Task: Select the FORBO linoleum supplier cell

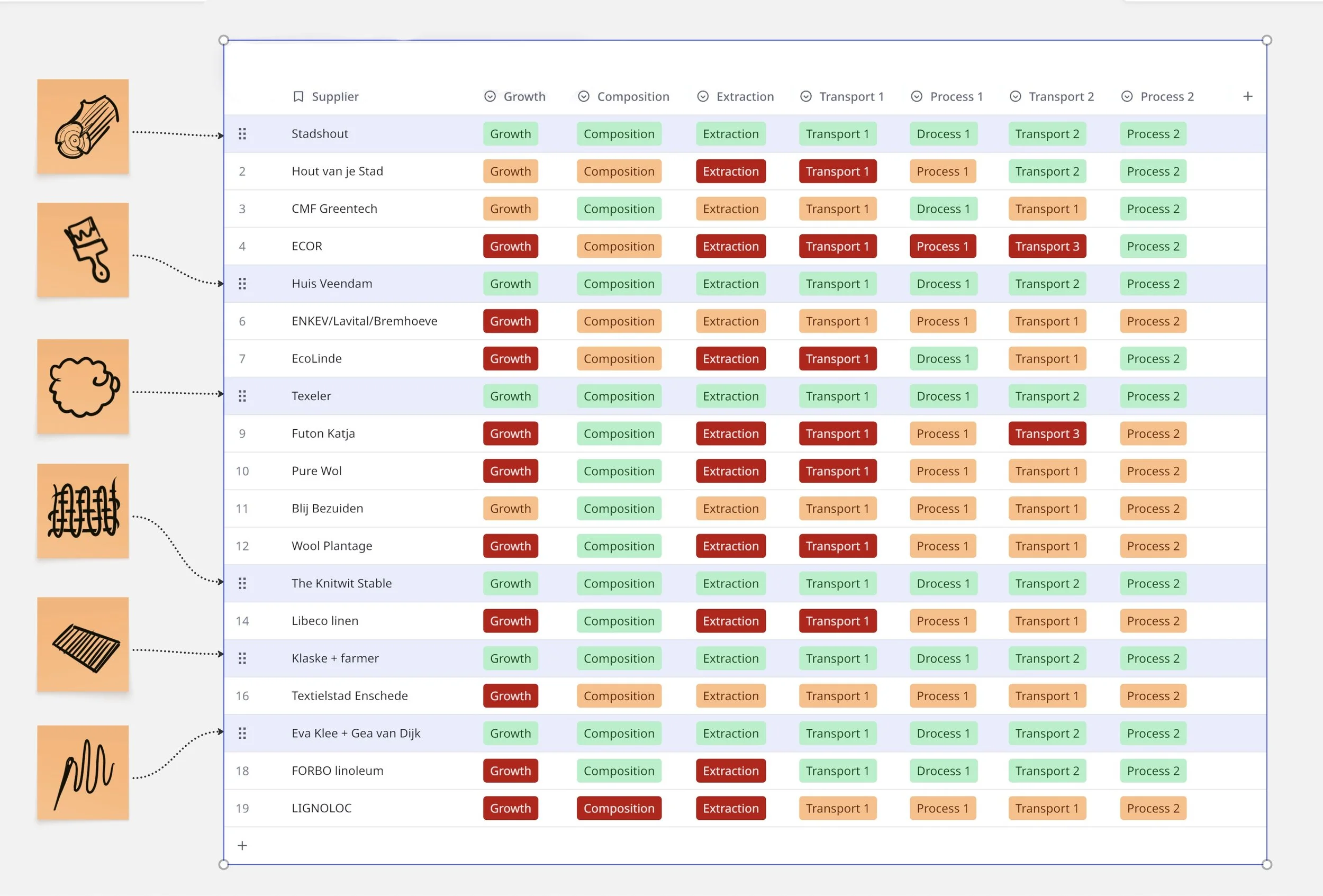Action: (x=337, y=771)
